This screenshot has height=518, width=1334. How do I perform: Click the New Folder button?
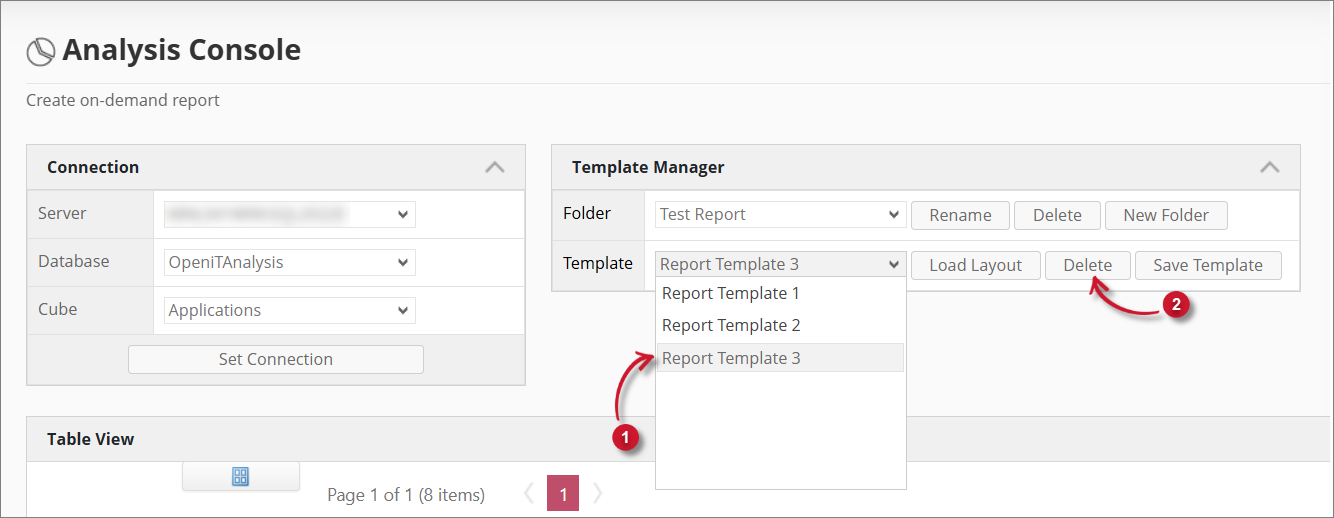tap(1165, 215)
